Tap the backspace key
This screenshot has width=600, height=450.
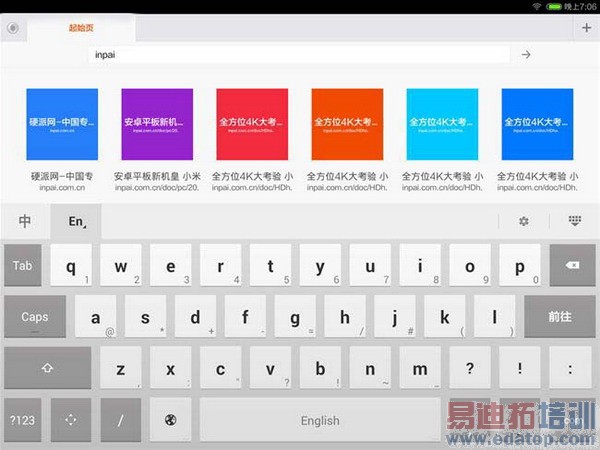[572, 265]
